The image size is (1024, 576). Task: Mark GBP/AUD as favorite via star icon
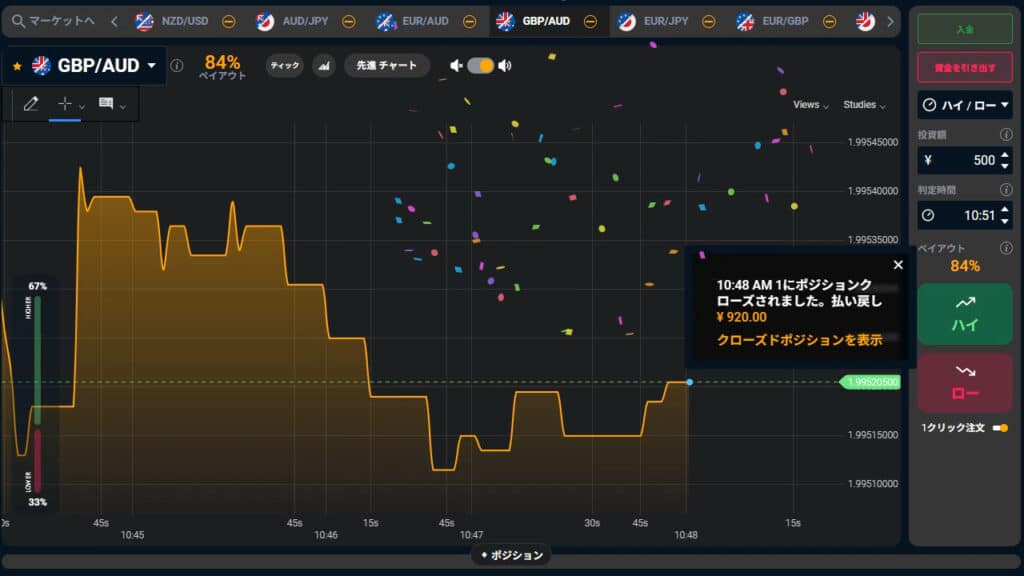tap(15, 64)
